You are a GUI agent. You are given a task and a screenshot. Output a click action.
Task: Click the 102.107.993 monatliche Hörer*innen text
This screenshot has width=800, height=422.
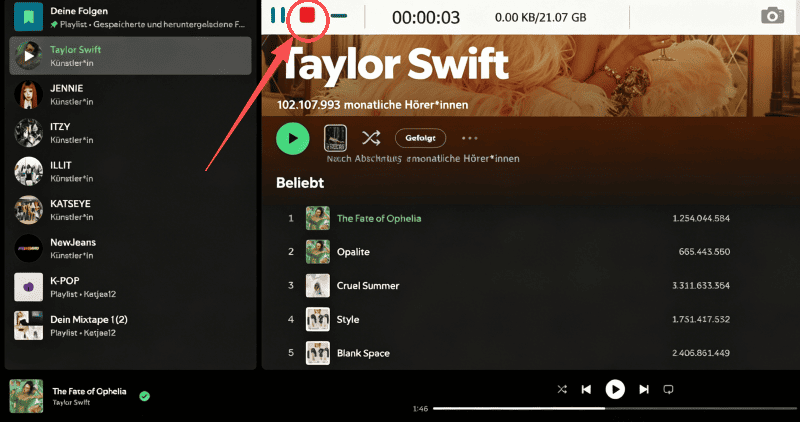point(372,105)
